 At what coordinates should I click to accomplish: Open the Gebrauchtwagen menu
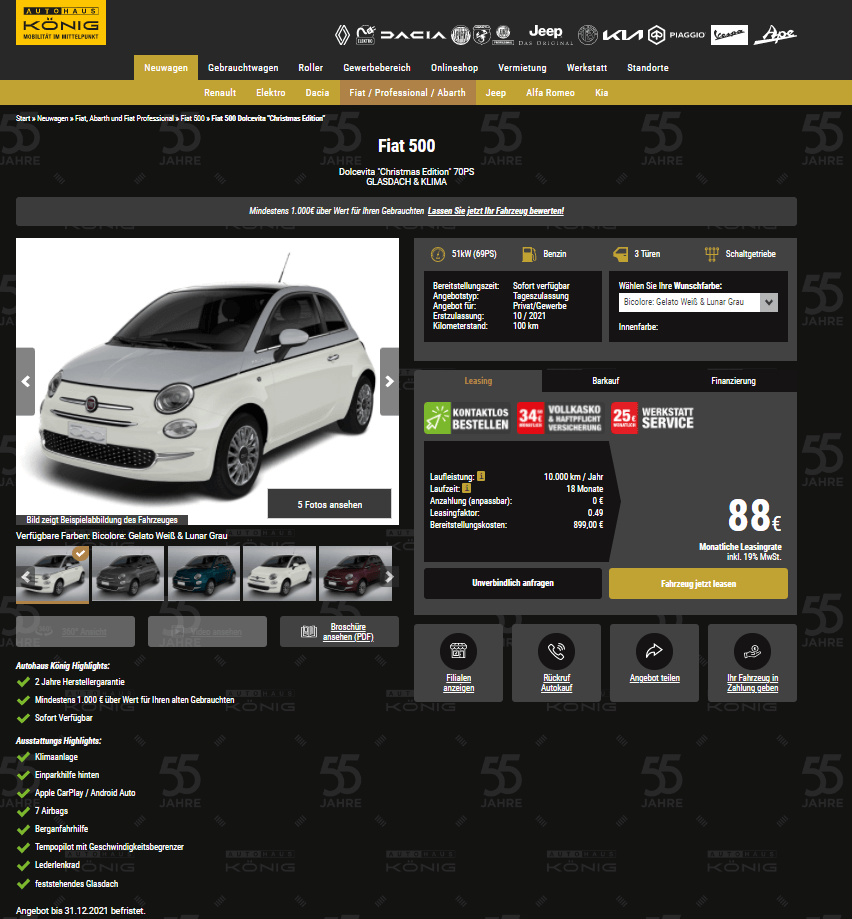[243, 67]
